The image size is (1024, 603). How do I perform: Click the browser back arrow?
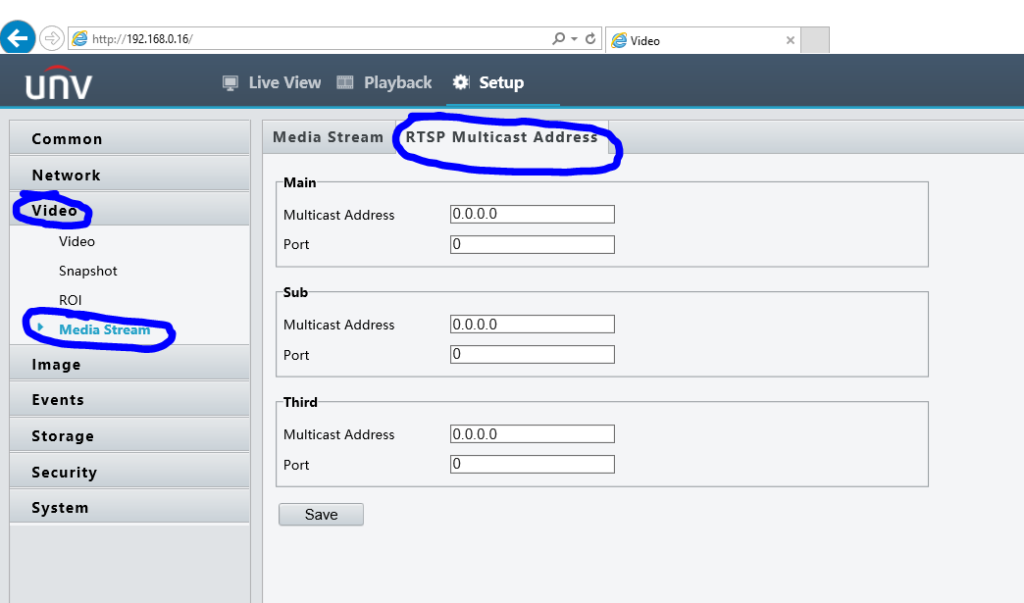[18, 37]
